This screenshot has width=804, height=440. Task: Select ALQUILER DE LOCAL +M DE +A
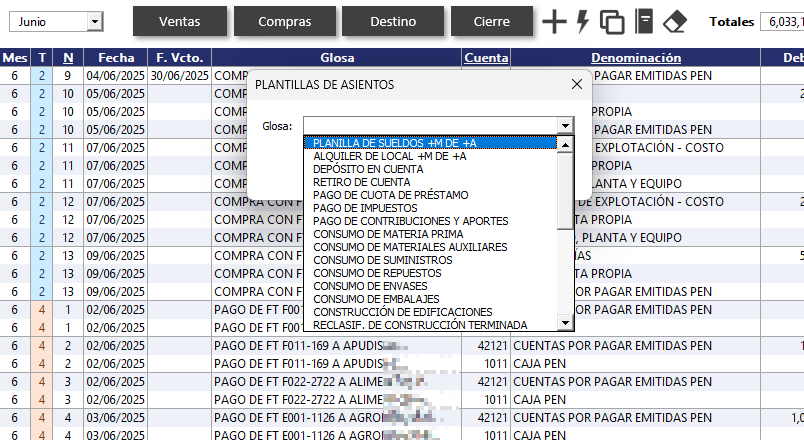pyautogui.click(x=430, y=156)
